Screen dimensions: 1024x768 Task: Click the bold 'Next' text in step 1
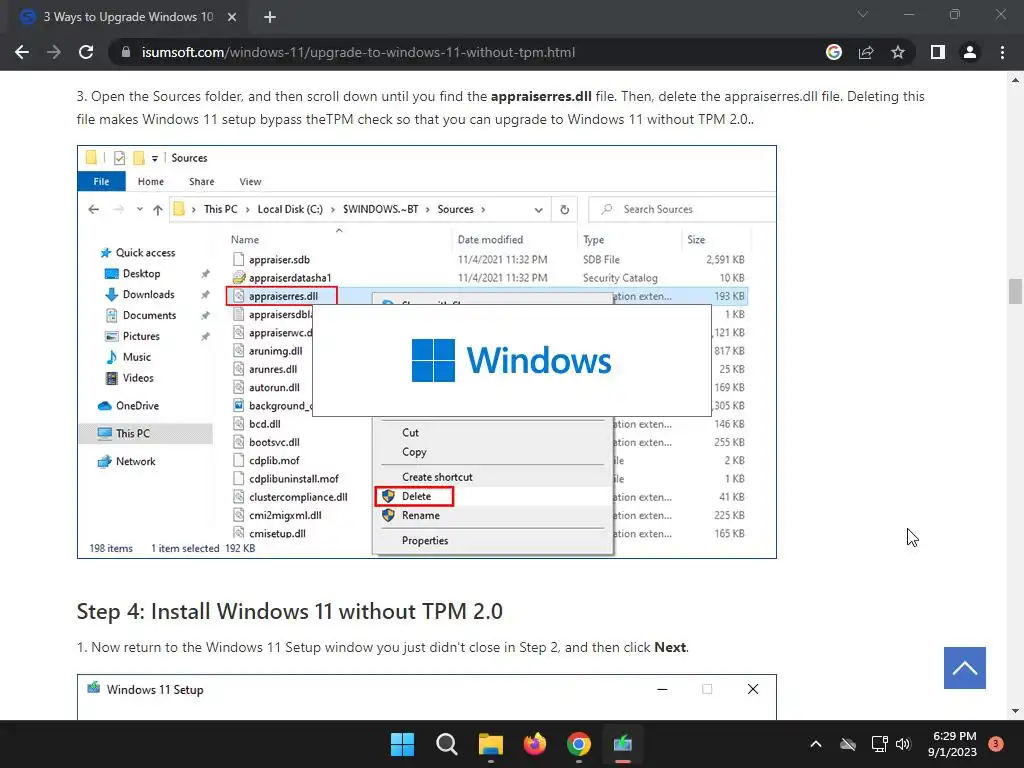click(x=670, y=647)
